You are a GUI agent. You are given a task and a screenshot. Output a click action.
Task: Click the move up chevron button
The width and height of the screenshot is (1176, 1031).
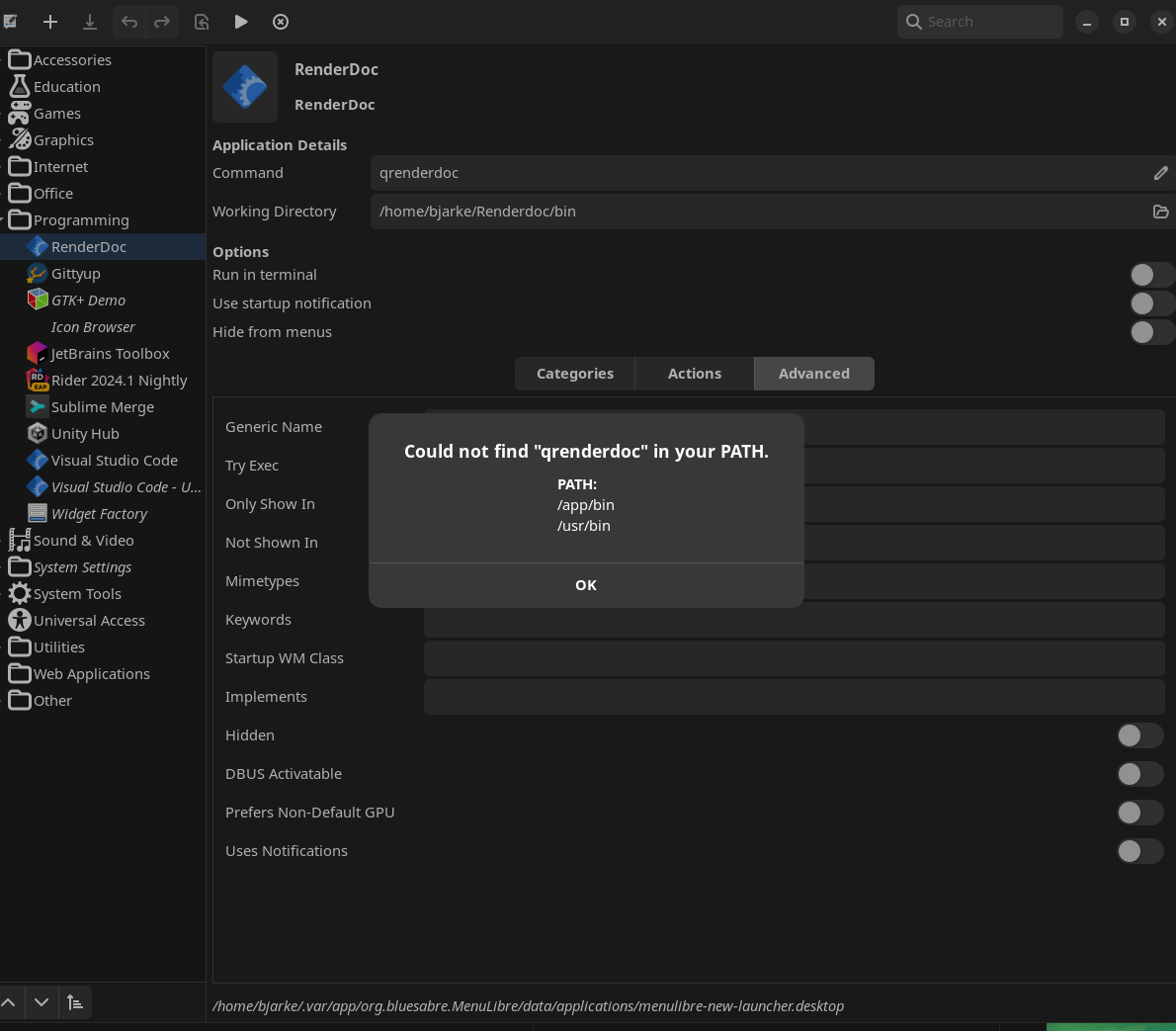[x=9, y=1002]
